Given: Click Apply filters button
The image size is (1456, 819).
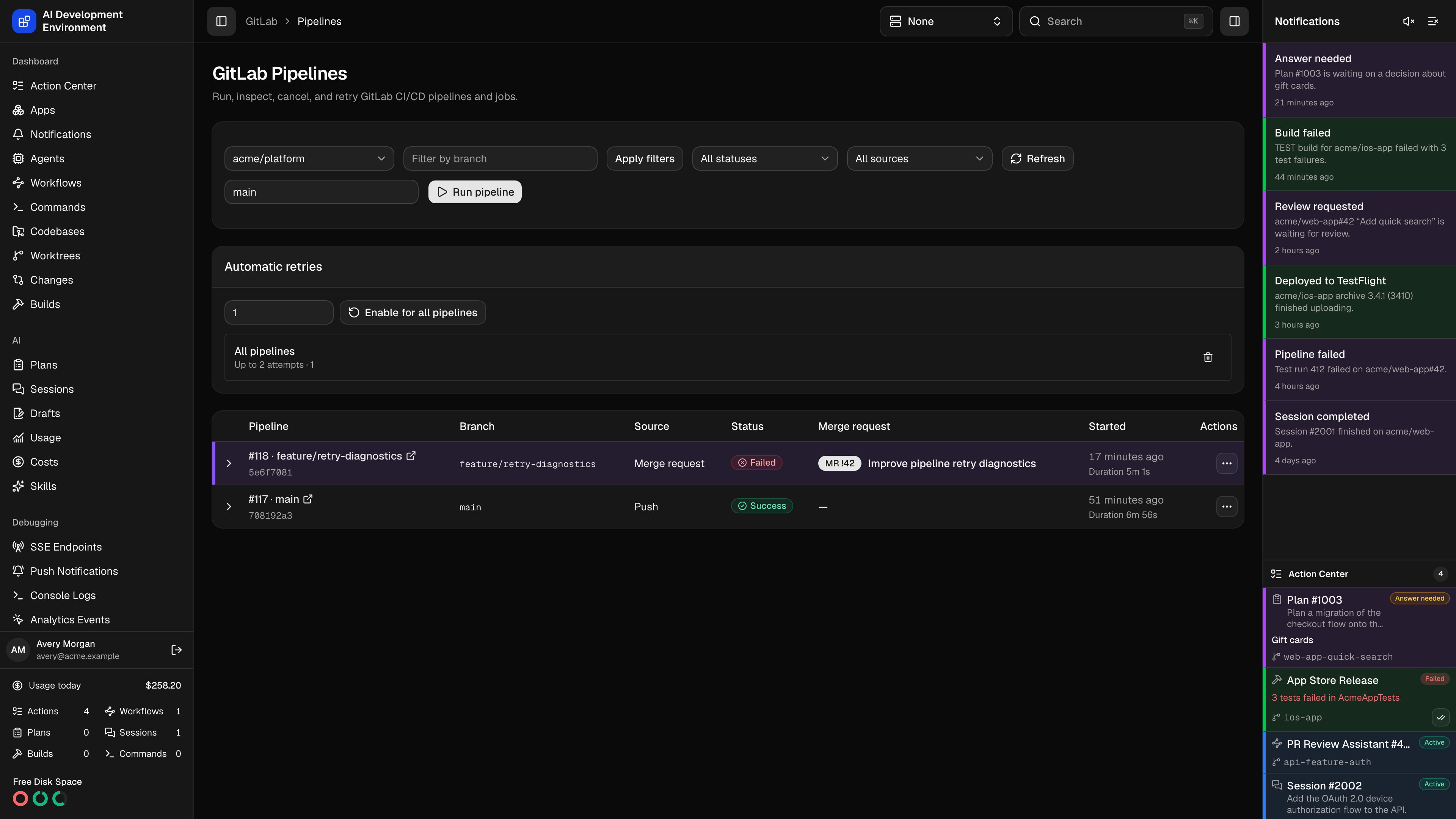Looking at the screenshot, I should point(644,158).
